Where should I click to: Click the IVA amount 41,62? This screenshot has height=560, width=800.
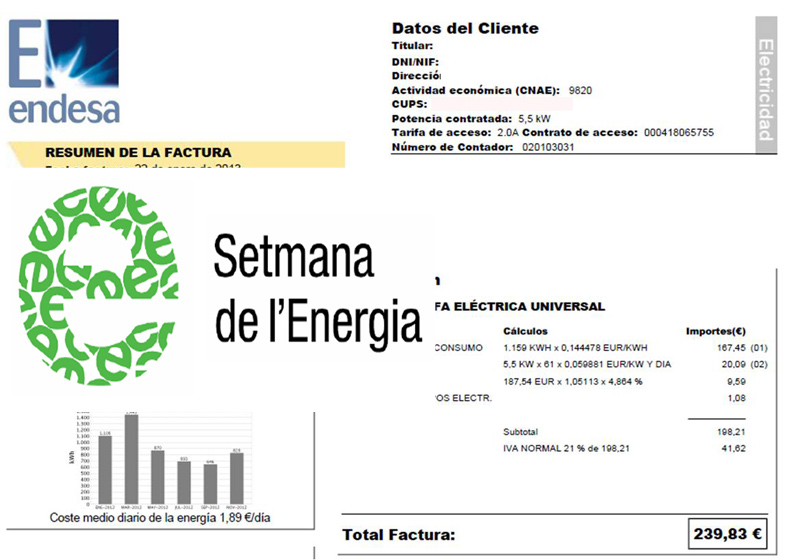[x=733, y=449]
